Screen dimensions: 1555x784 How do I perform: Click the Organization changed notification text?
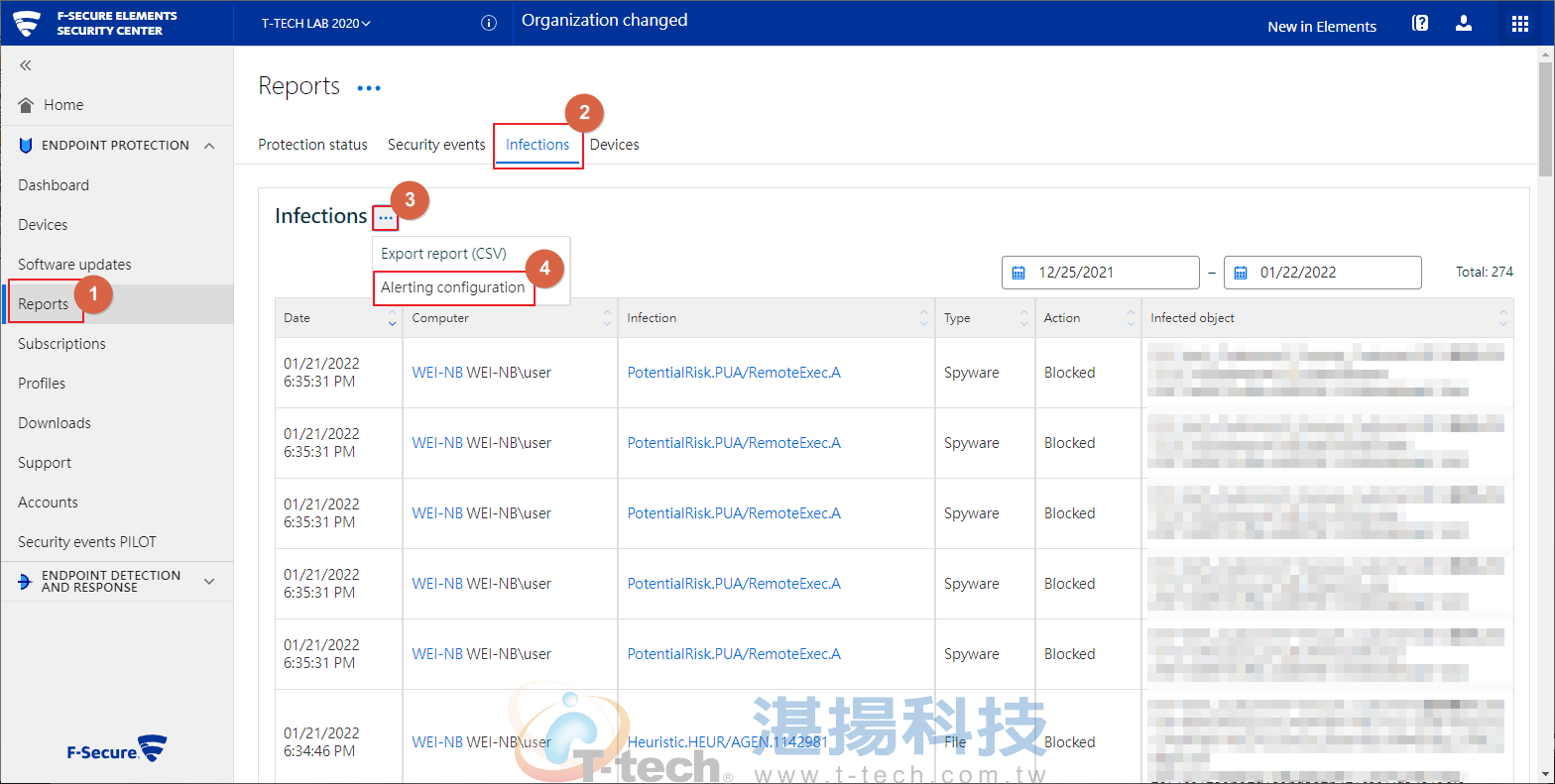coord(605,21)
